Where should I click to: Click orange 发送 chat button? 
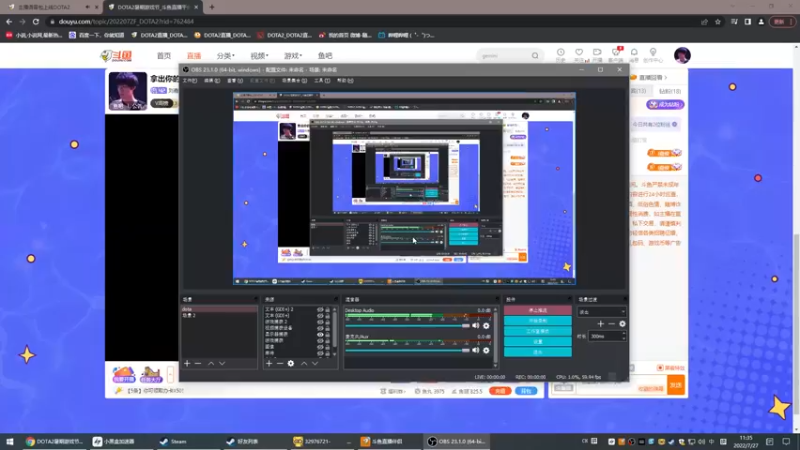click(676, 385)
